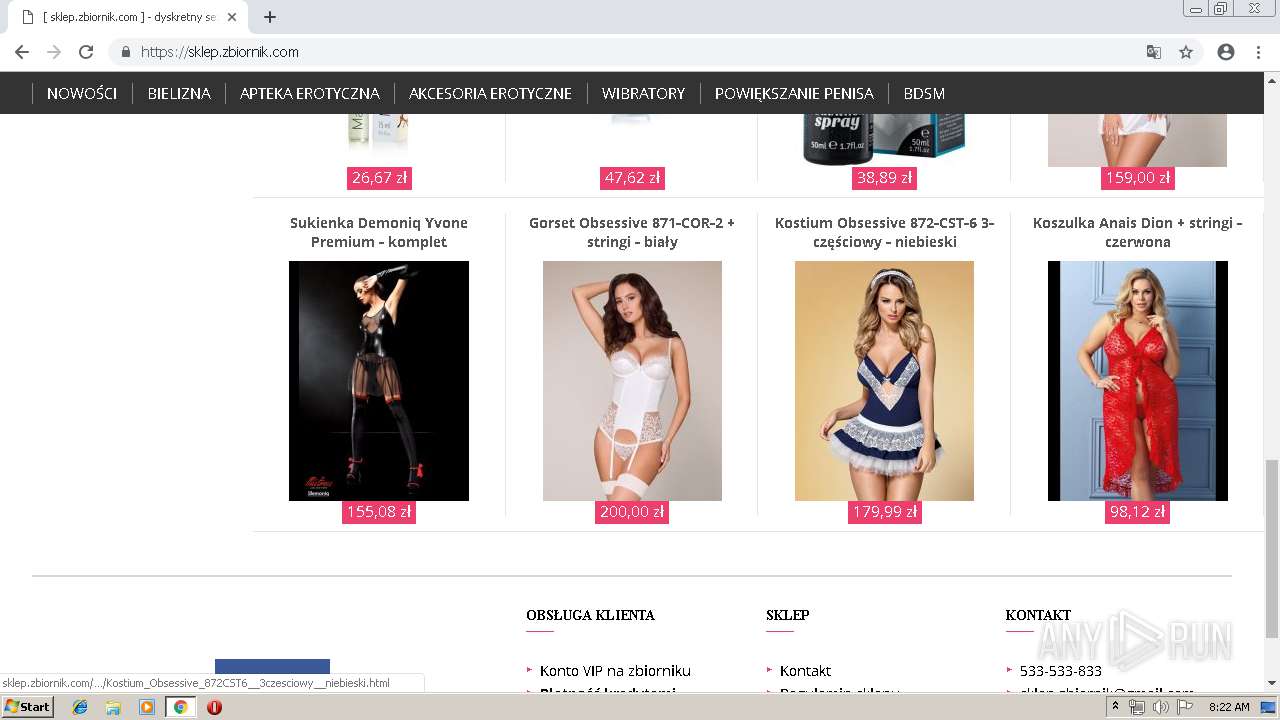This screenshot has width=1280, height=720.
Task: Click the blue Kostium Obsessive product image
Action: 884,381
